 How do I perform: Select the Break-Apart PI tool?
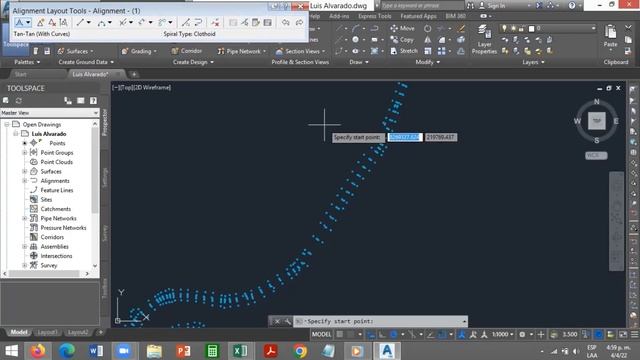(63, 22)
